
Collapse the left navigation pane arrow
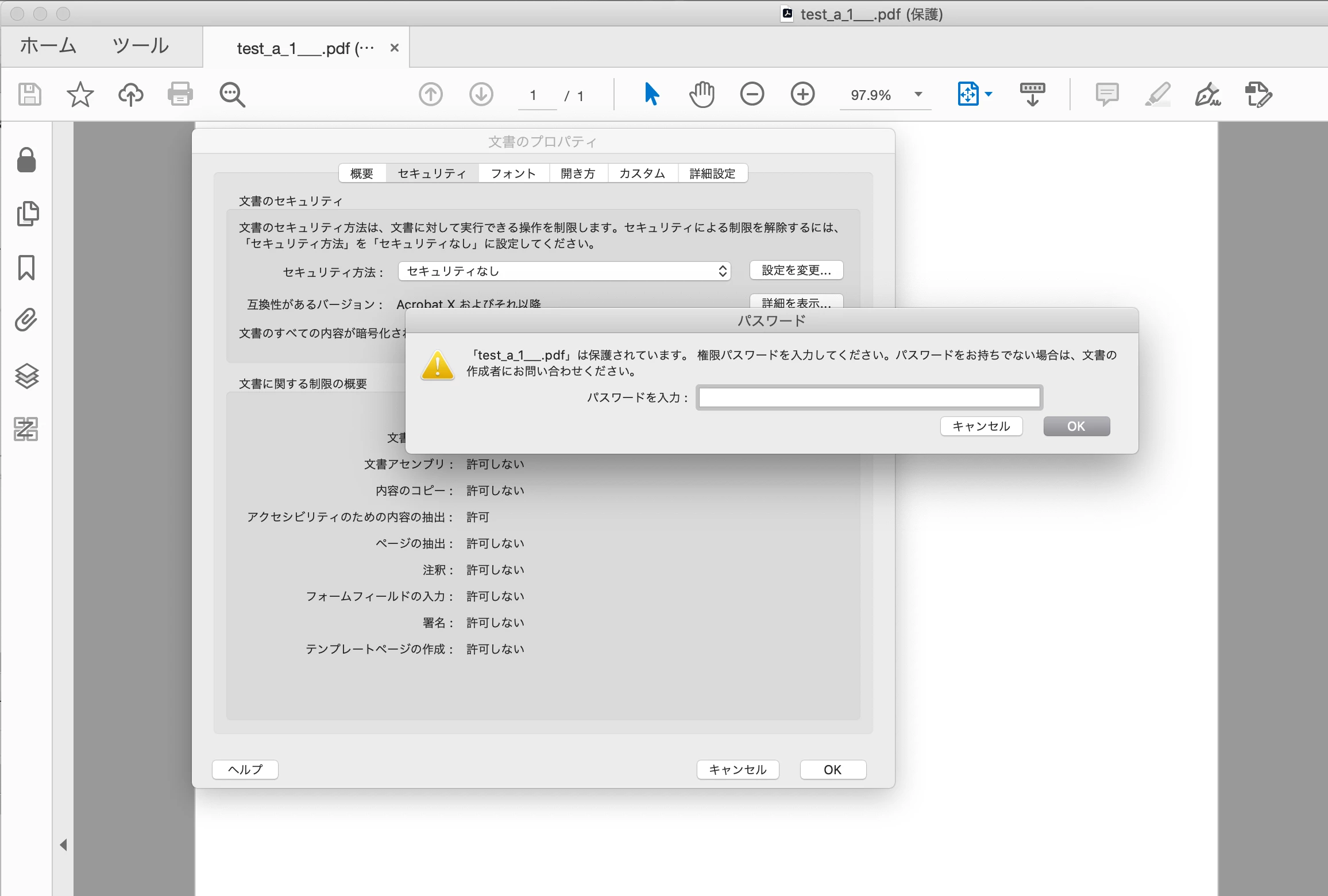63,845
